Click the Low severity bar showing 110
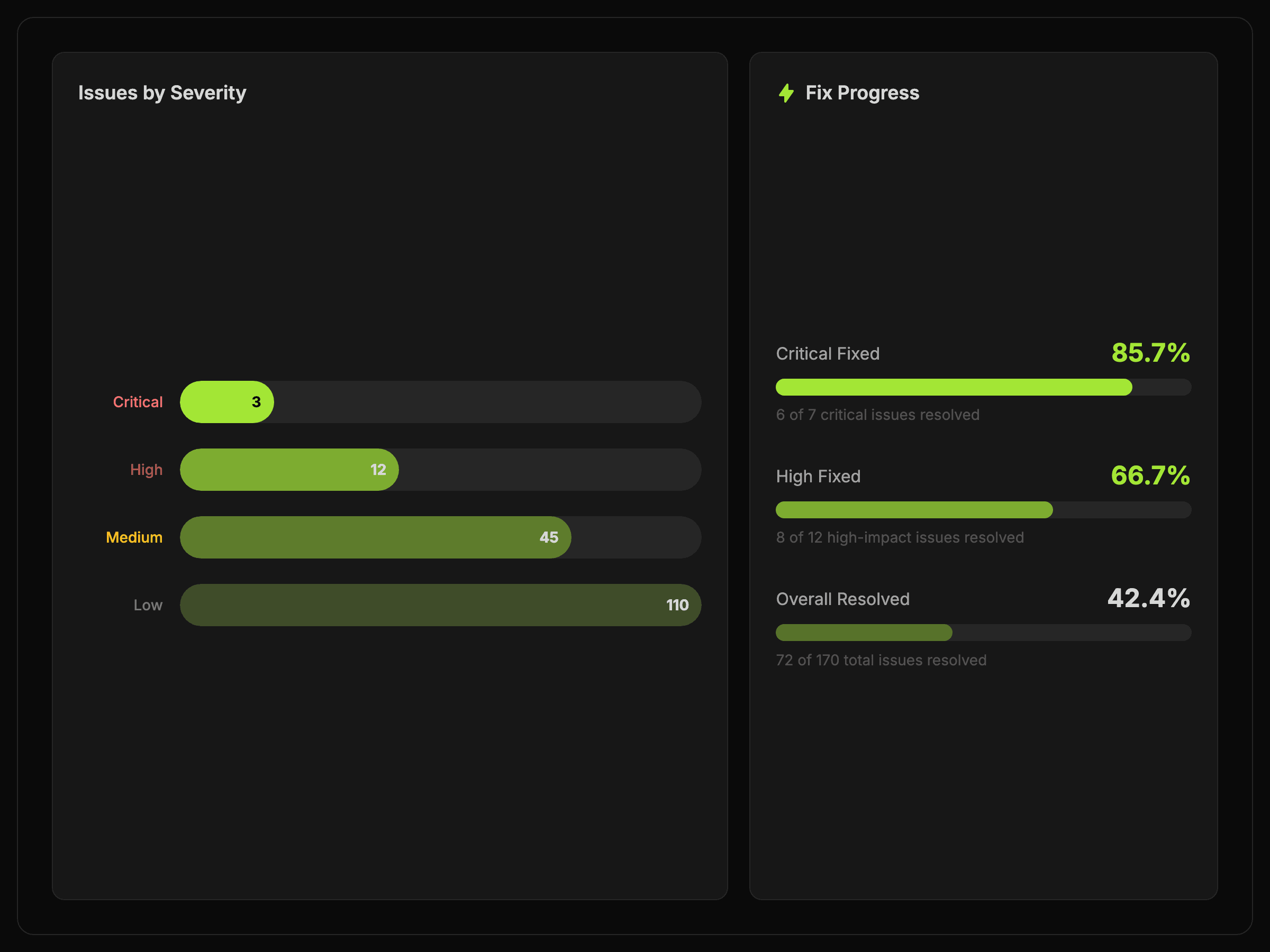The width and height of the screenshot is (1270, 952). (440, 606)
